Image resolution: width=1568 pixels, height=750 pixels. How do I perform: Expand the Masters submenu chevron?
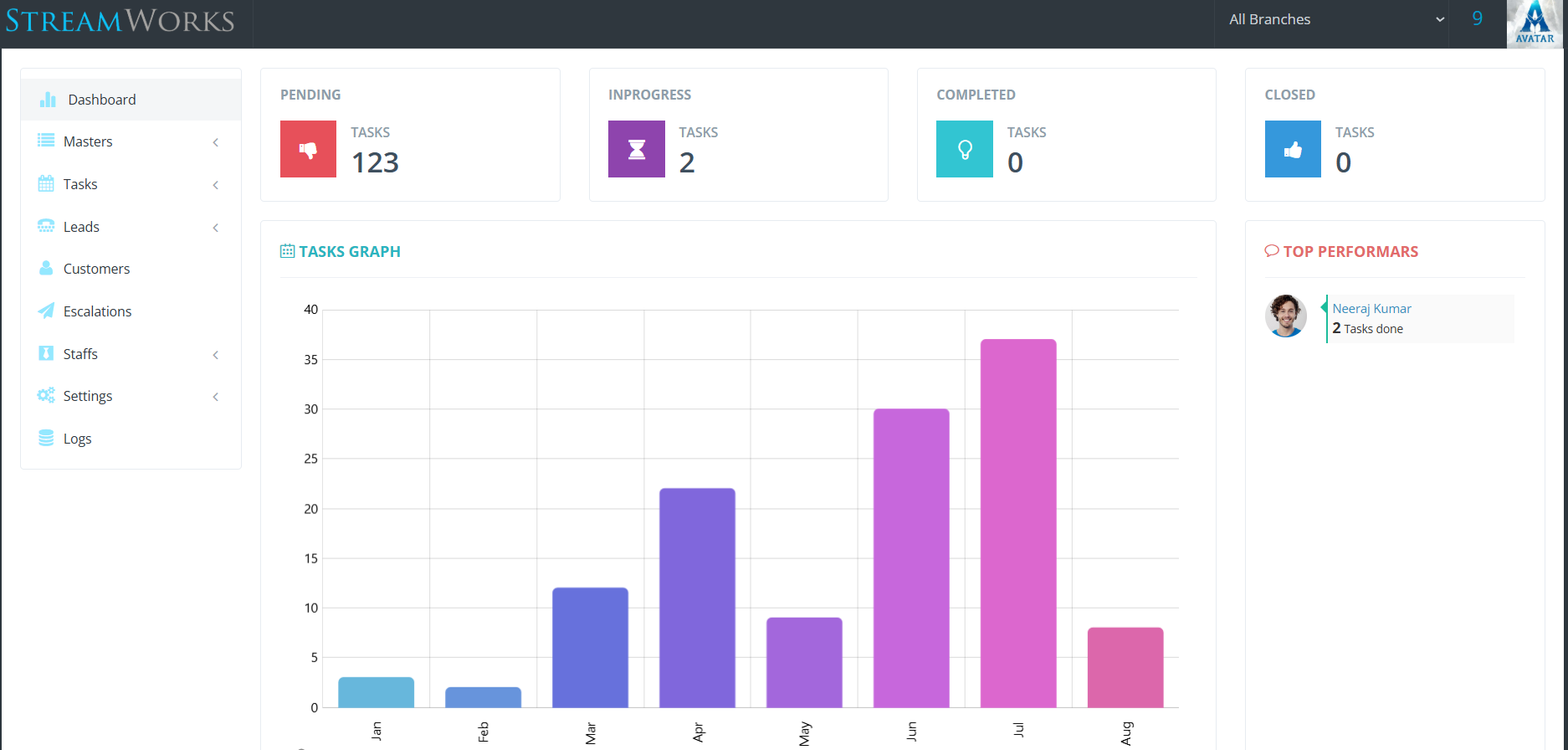click(x=216, y=142)
